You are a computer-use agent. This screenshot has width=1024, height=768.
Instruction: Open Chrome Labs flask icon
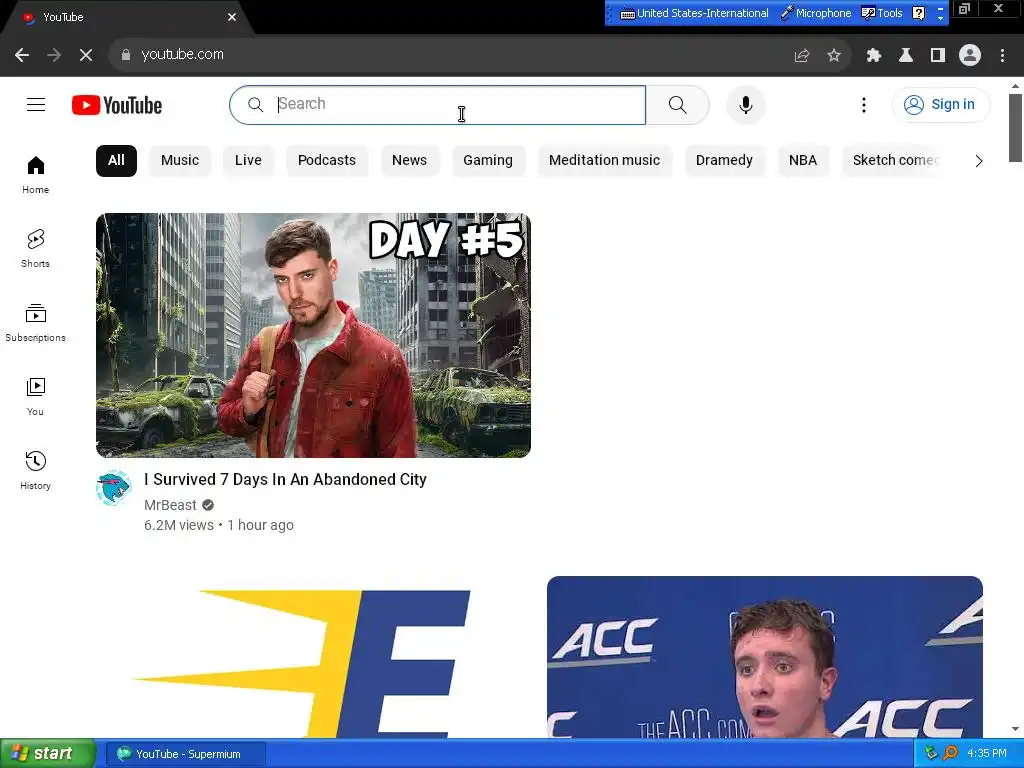pyautogui.click(x=906, y=56)
